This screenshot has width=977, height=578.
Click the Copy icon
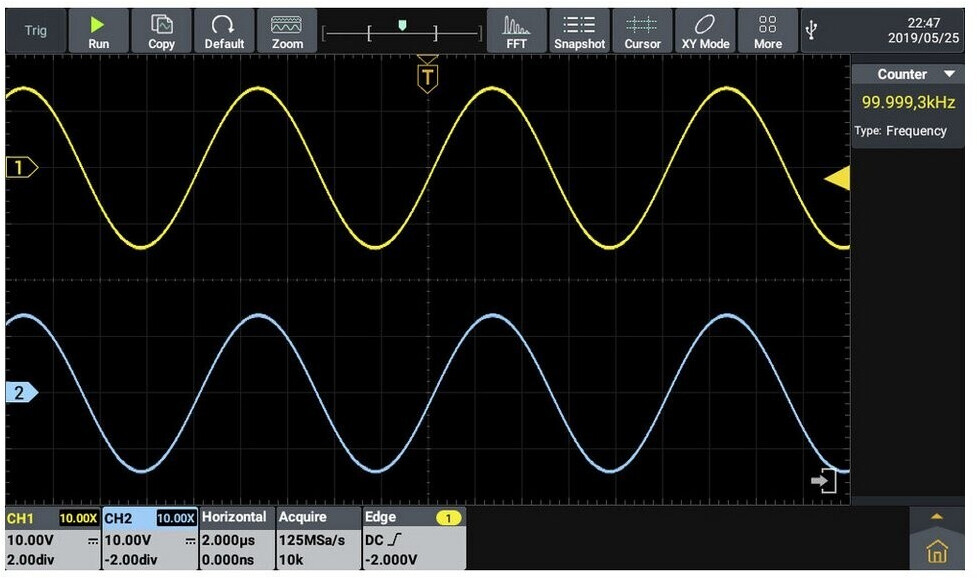[x=161, y=30]
